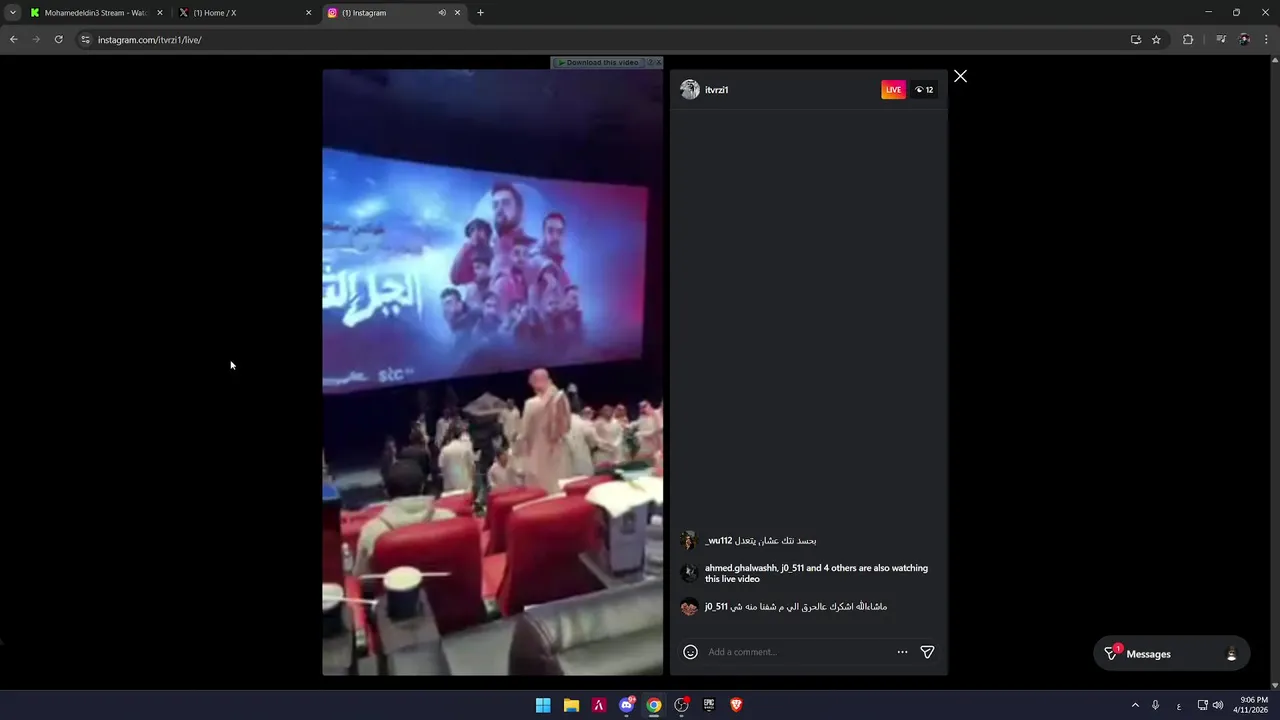This screenshot has height=720, width=1280.
Task: Close the Mohamedeldin3 Stream tab
Action: pyautogui.click(x=160, y=13)
